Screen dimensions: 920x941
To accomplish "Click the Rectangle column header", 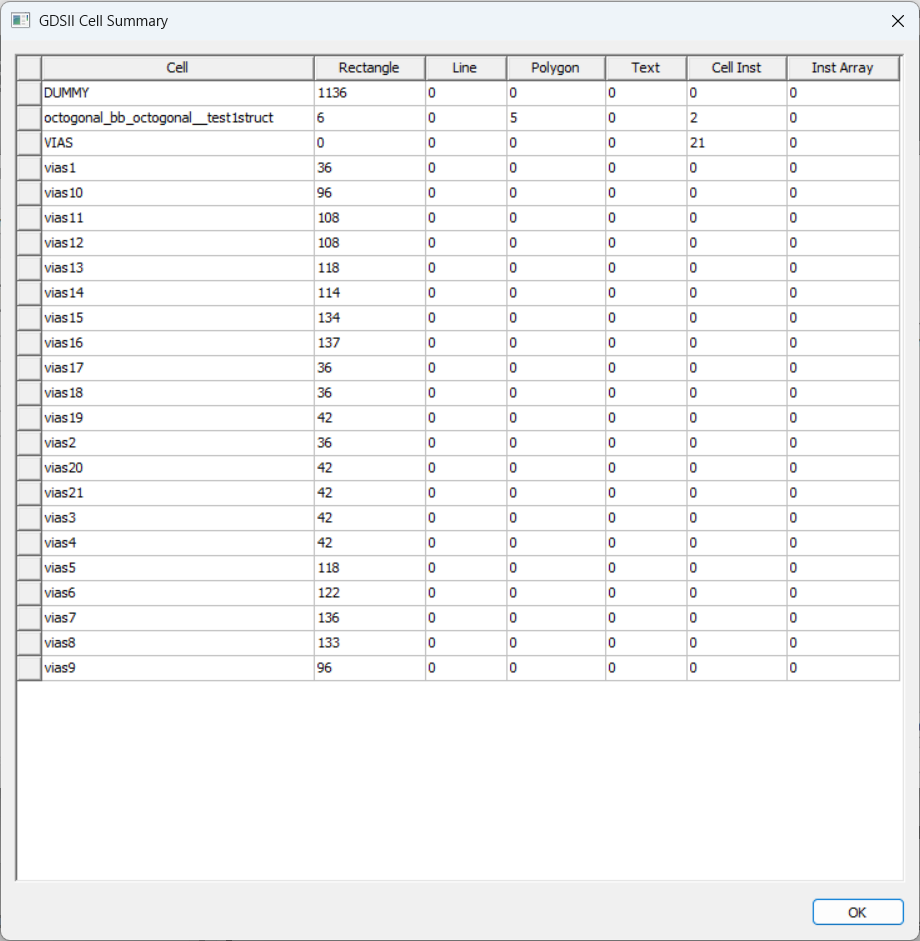I will (368, 67).
